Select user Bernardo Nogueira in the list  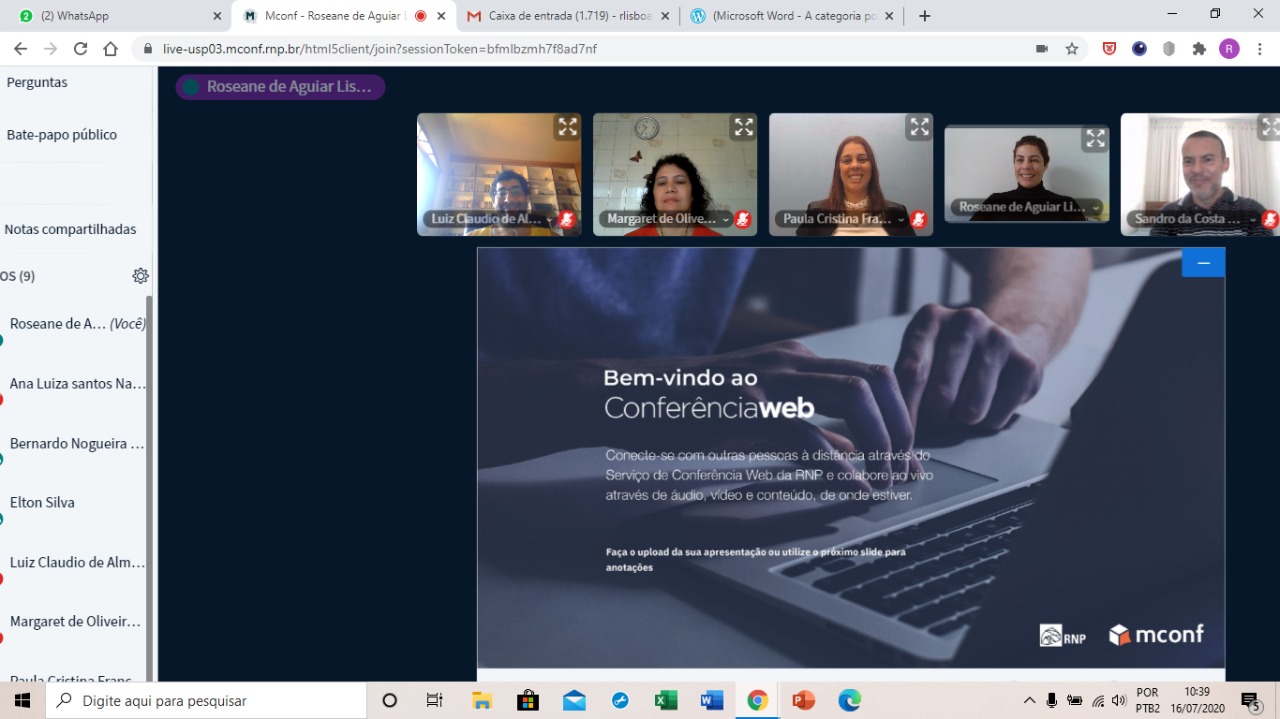point(75,444)
